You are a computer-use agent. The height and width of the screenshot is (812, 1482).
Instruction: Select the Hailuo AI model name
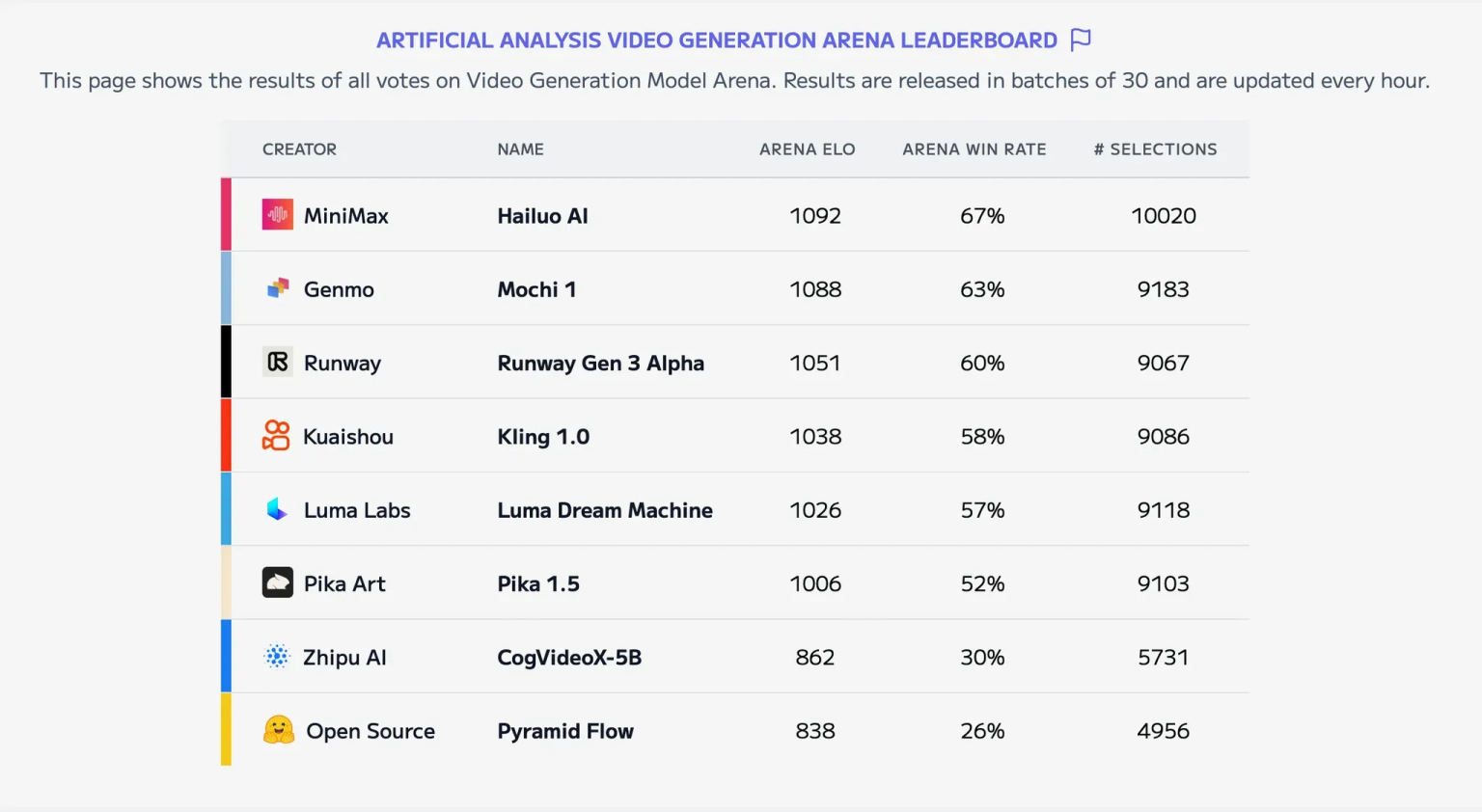(542, 216)
